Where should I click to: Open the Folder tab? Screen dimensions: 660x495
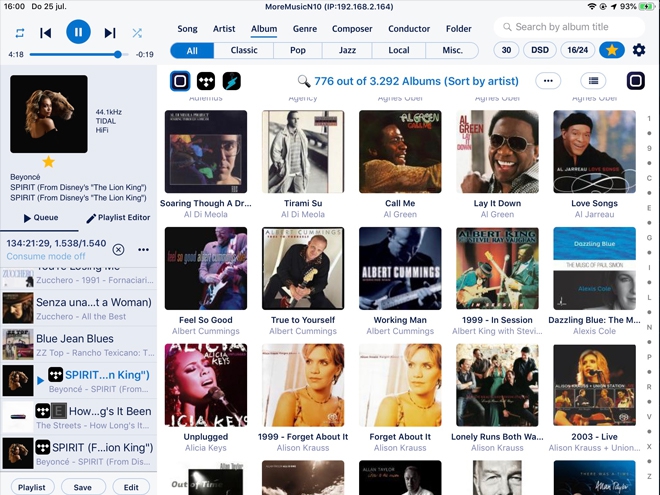pos(458,29)
